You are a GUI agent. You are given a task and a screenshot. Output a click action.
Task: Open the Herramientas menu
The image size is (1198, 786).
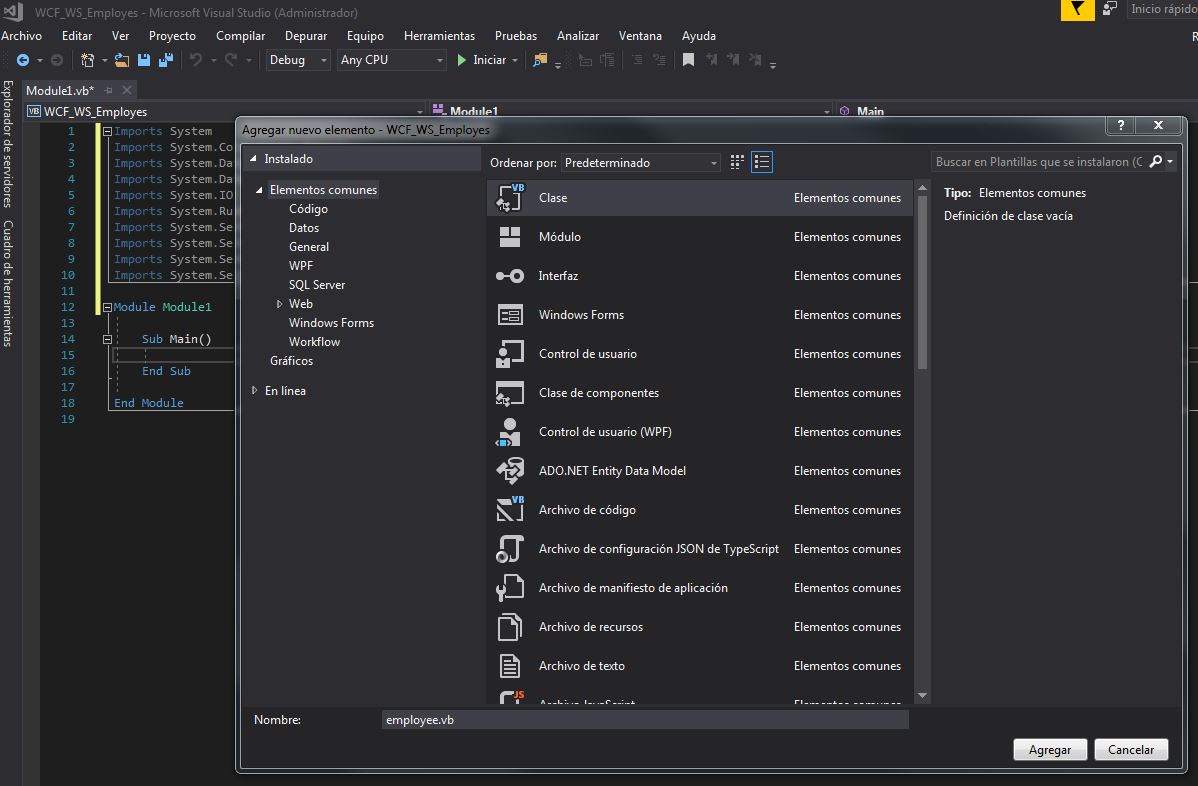pos(439,36)
